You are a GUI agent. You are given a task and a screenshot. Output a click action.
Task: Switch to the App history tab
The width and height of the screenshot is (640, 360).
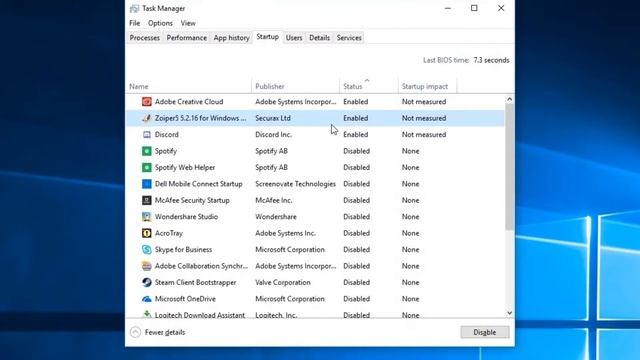[x=231, y=38]
